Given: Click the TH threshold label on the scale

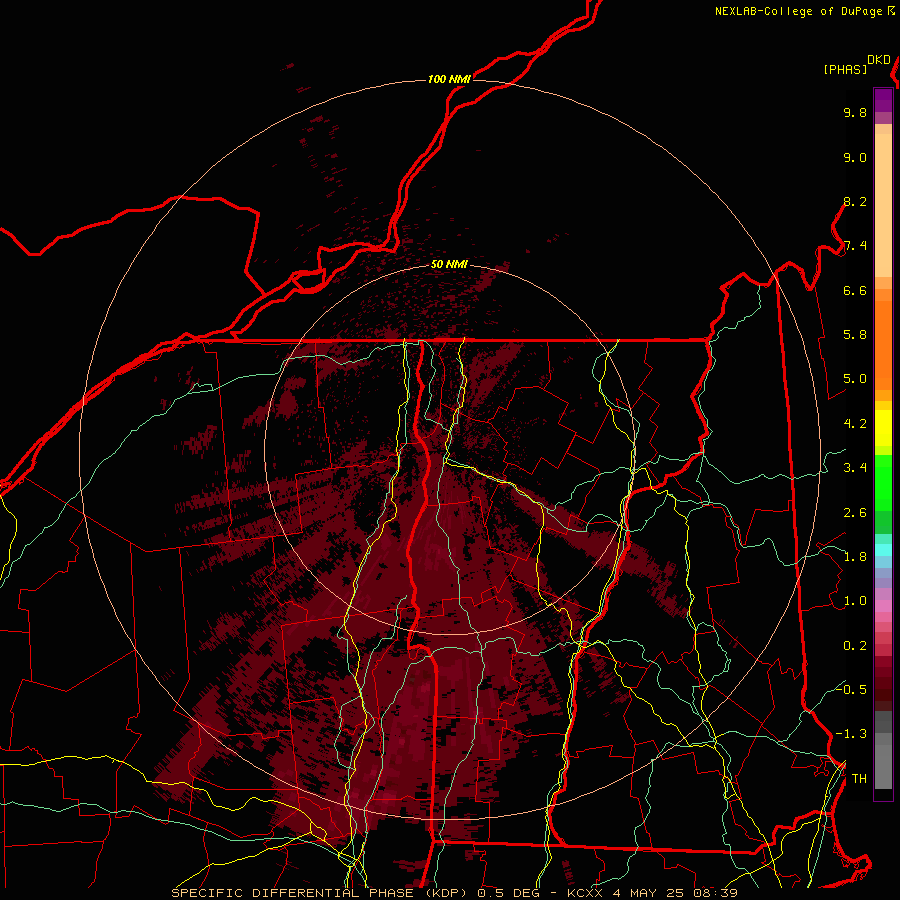Looking at the screenshot, I should point(859,779).
